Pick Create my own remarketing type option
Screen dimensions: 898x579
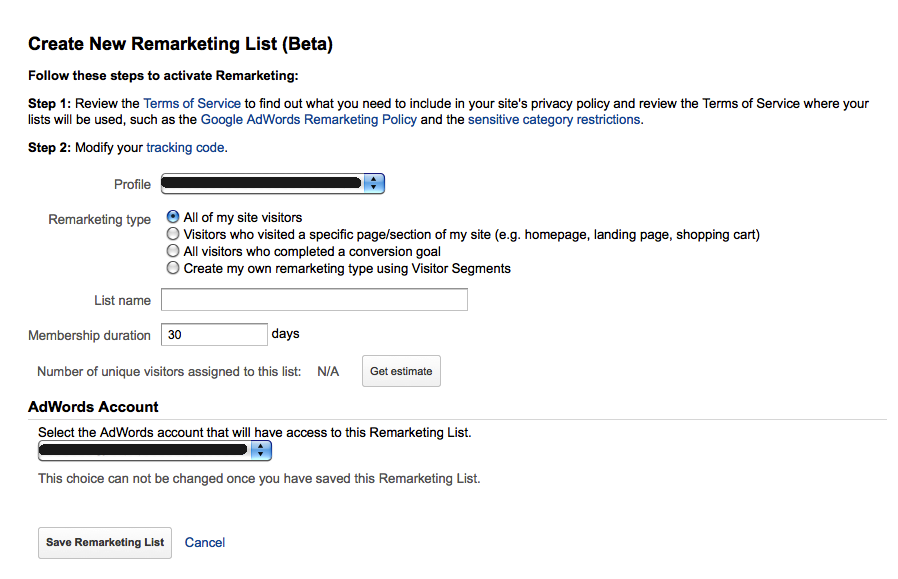tap(174, 268)
